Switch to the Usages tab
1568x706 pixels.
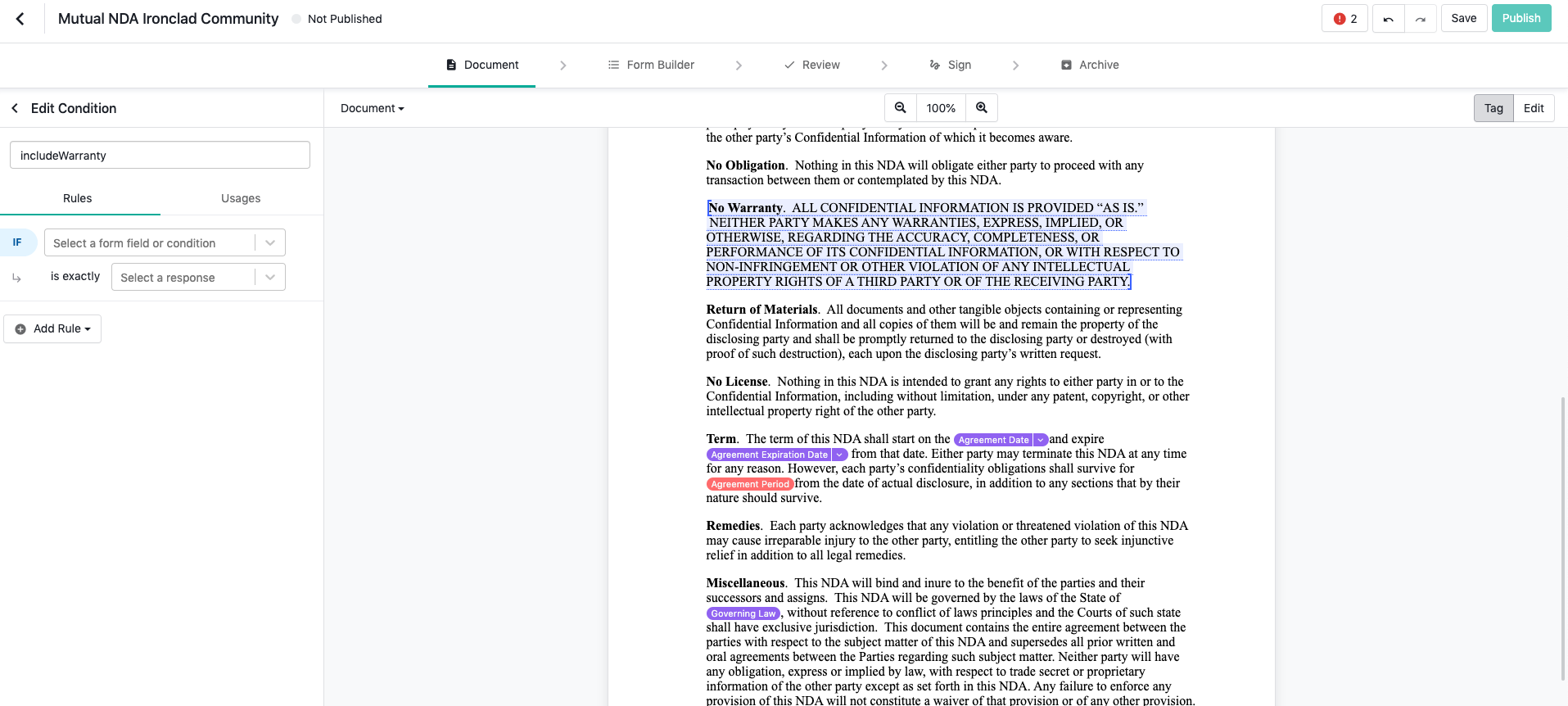click(x=241, y=198)
